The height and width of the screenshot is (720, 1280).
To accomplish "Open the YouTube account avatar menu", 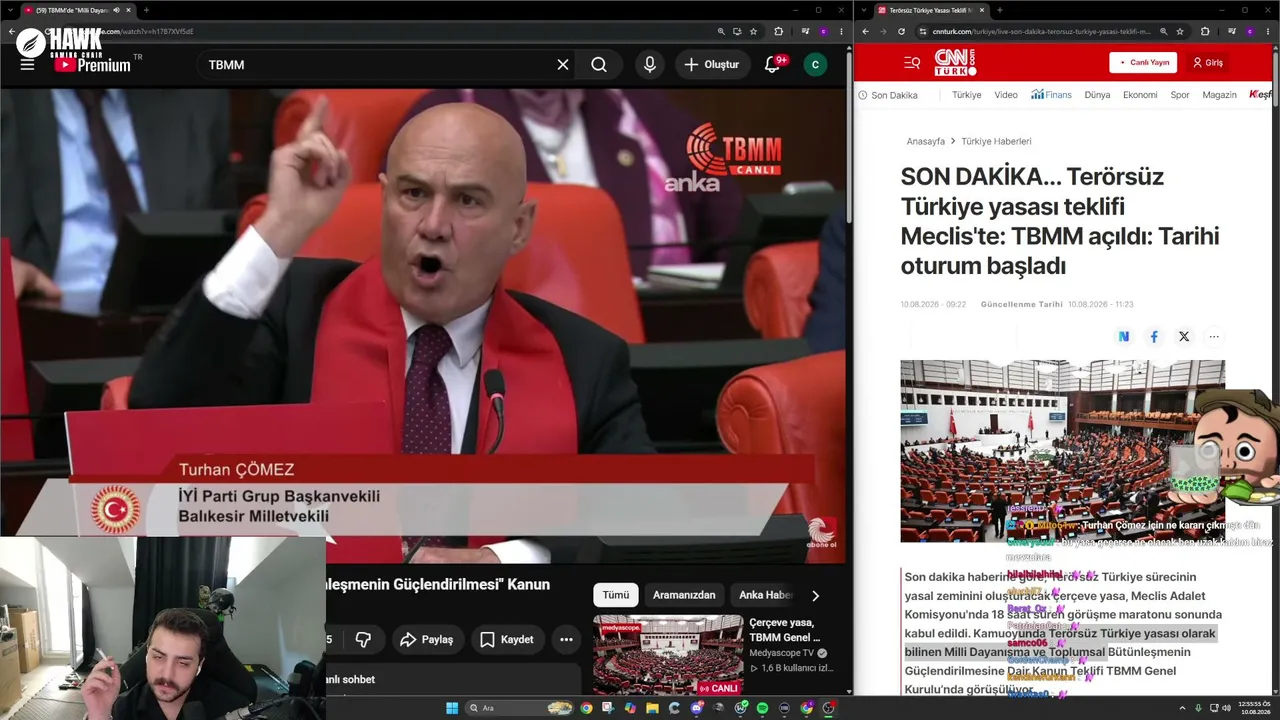I will pos(816,65).
